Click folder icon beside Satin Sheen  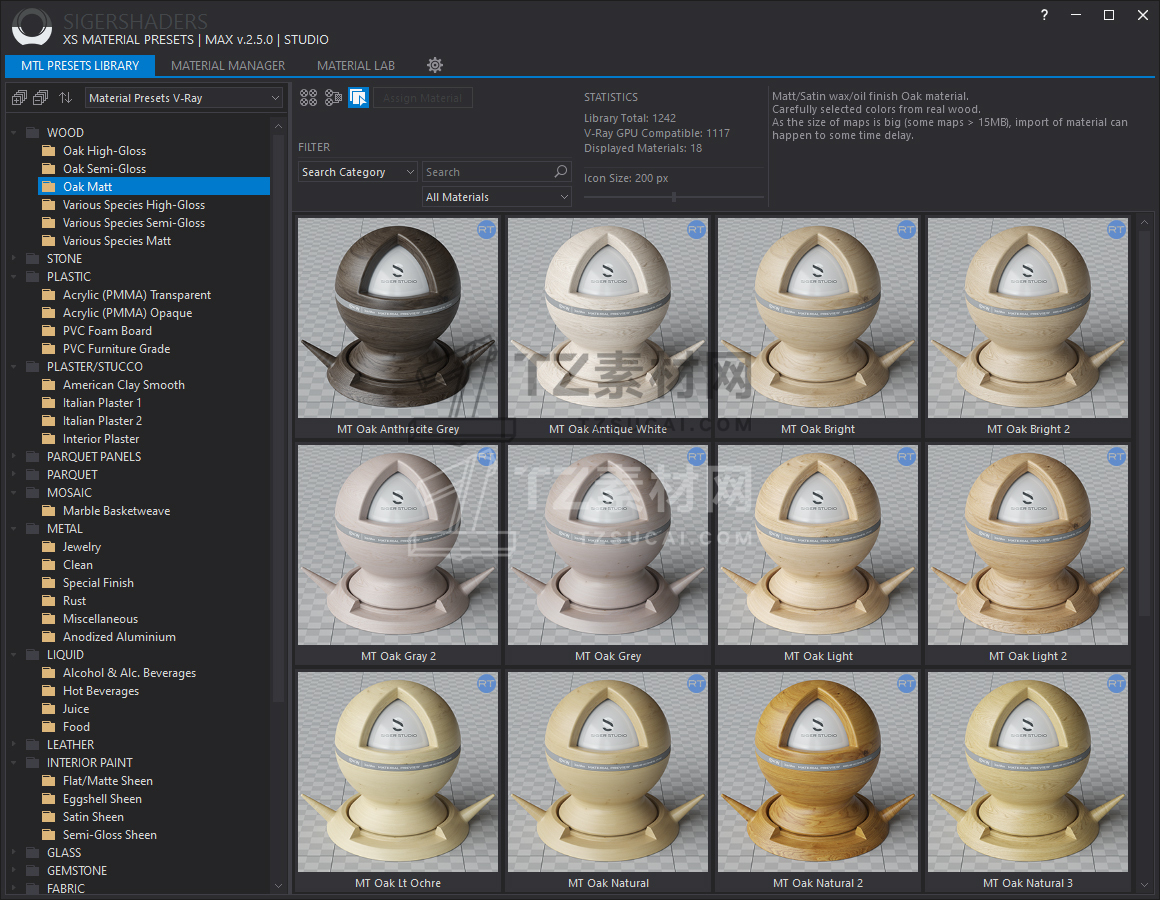coord(49,816)
